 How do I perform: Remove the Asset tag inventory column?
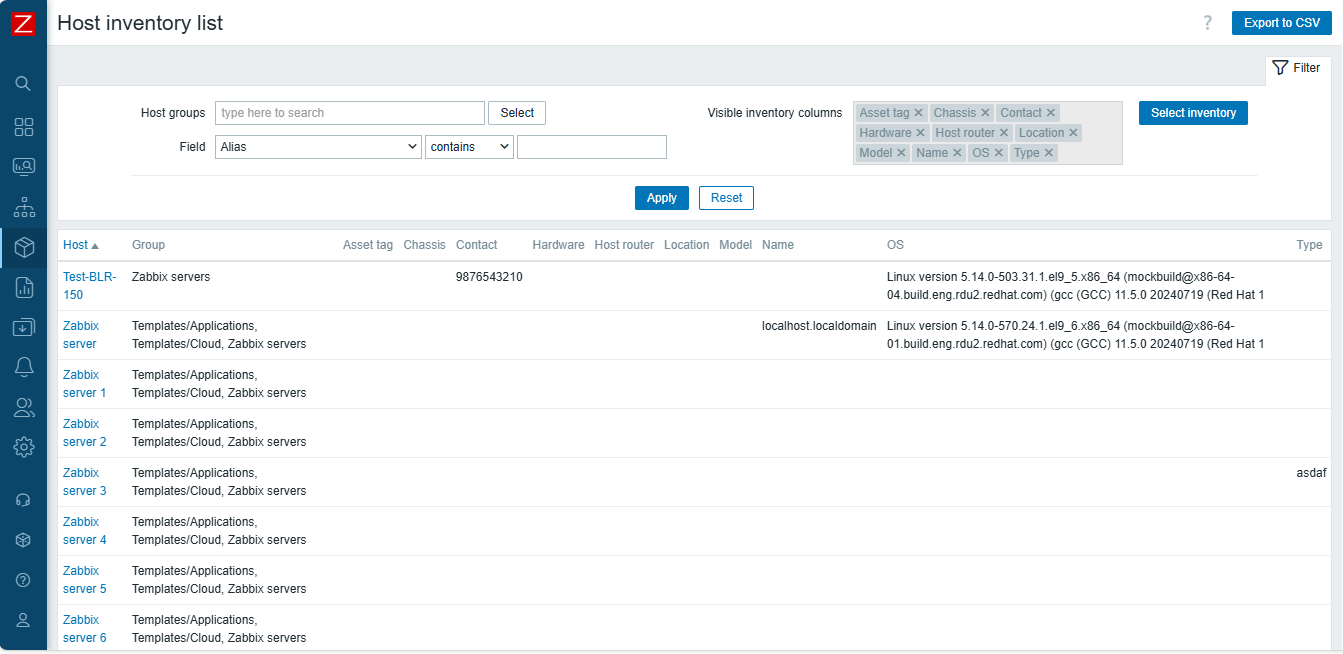pyautogui.click(x=918, y=113)
